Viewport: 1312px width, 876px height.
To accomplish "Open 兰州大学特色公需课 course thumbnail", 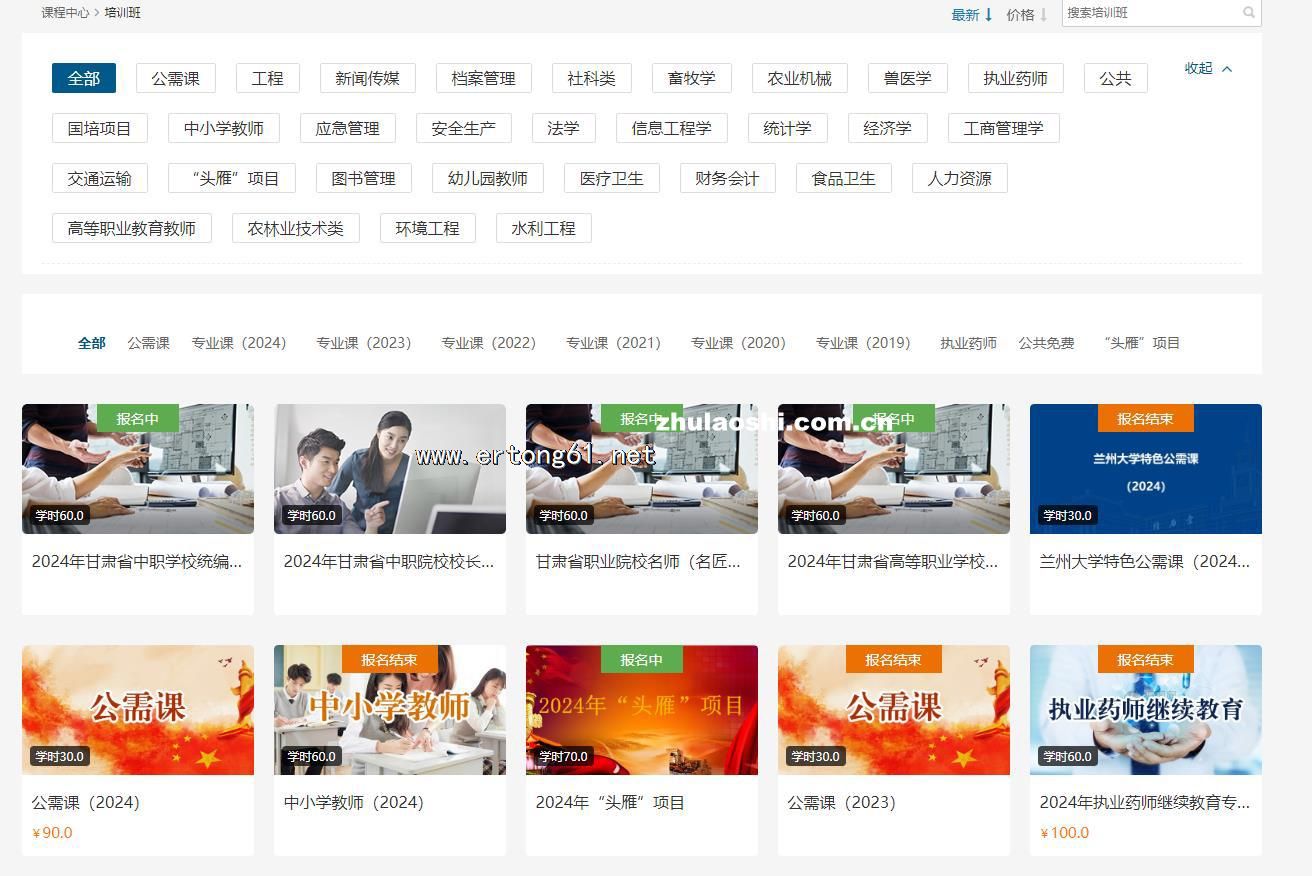I will coord(1145,469).
